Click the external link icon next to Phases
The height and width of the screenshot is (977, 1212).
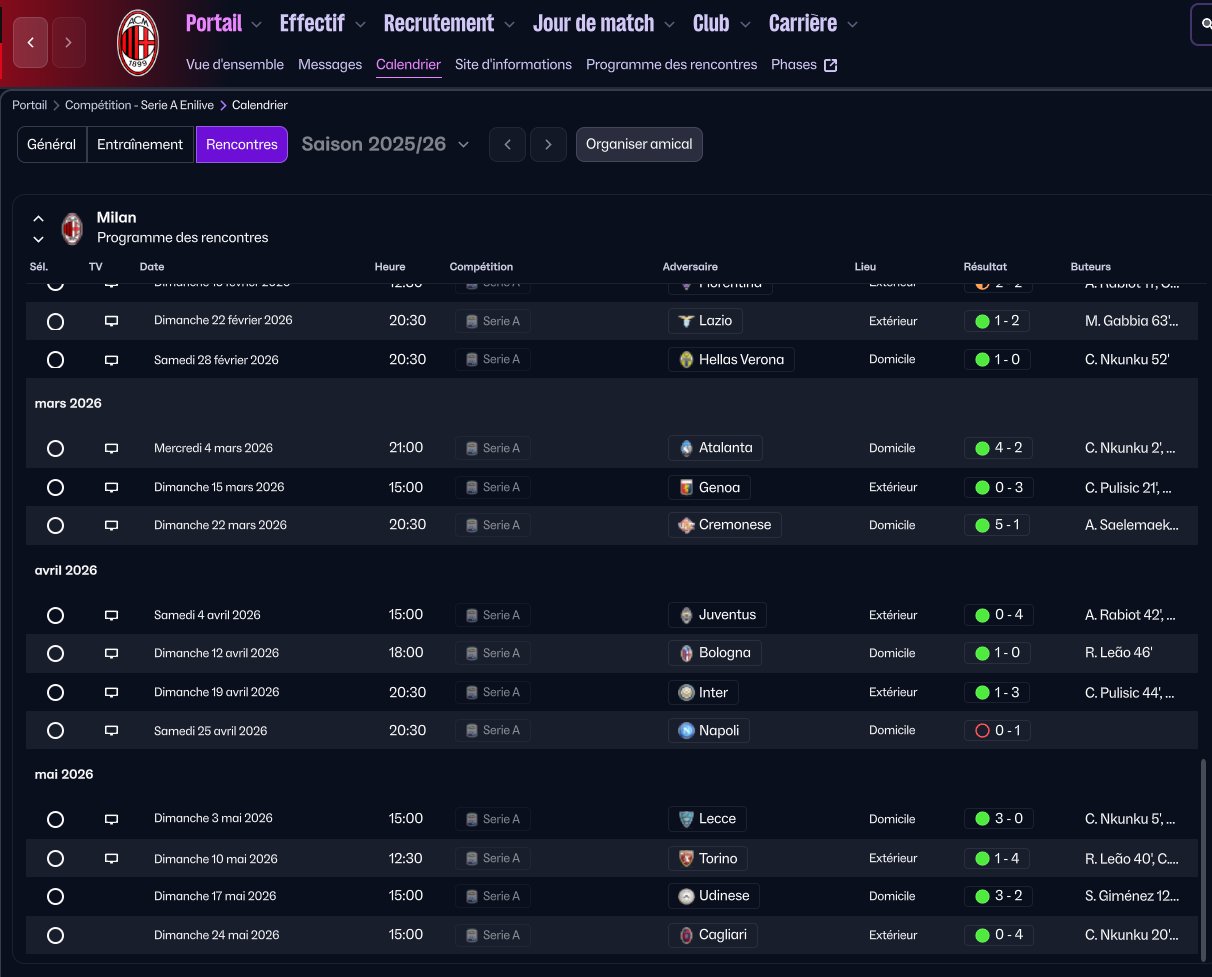point(830,65)
